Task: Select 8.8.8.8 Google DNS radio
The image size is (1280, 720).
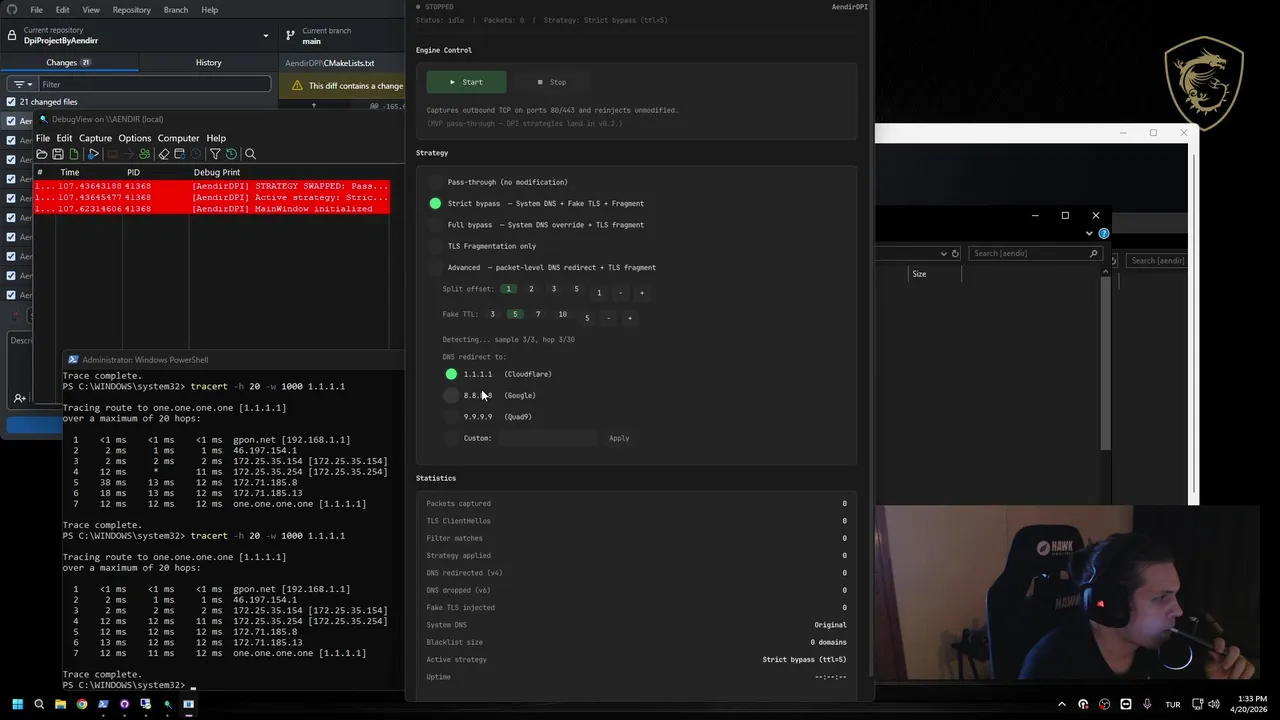Action: click(451, 395)
